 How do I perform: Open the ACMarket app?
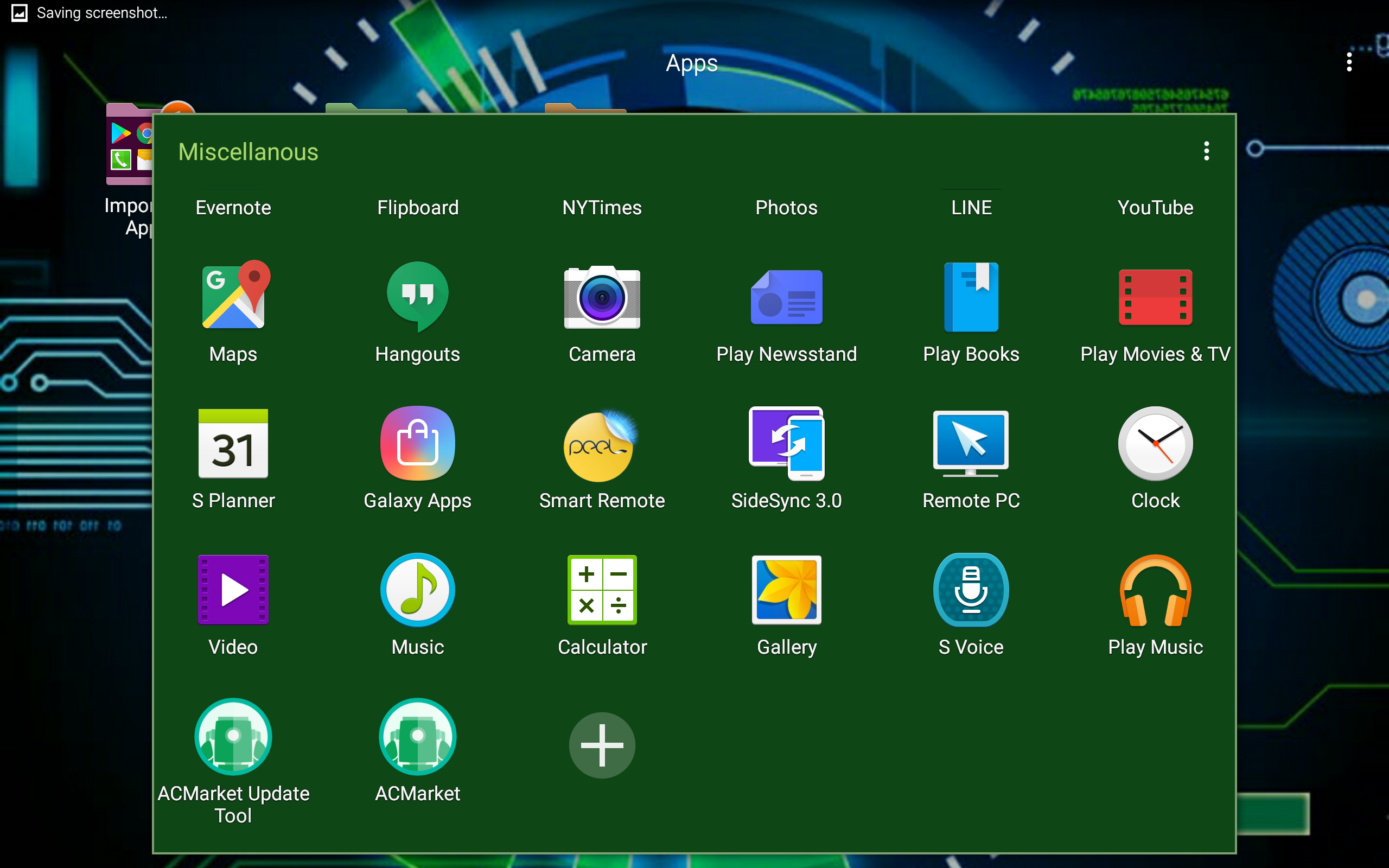click(x=417, y=737)
